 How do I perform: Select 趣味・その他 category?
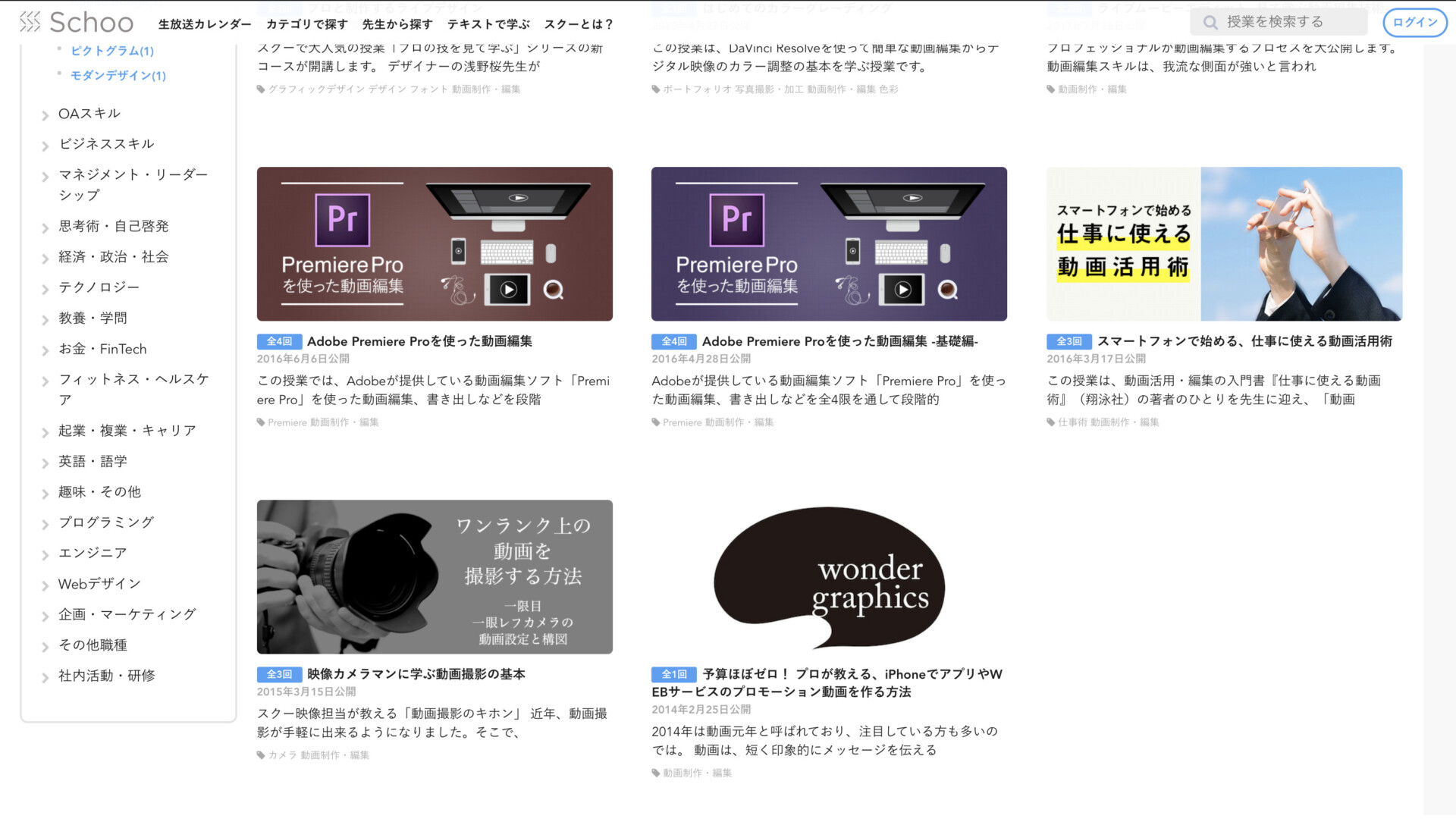tap(99, 492)
